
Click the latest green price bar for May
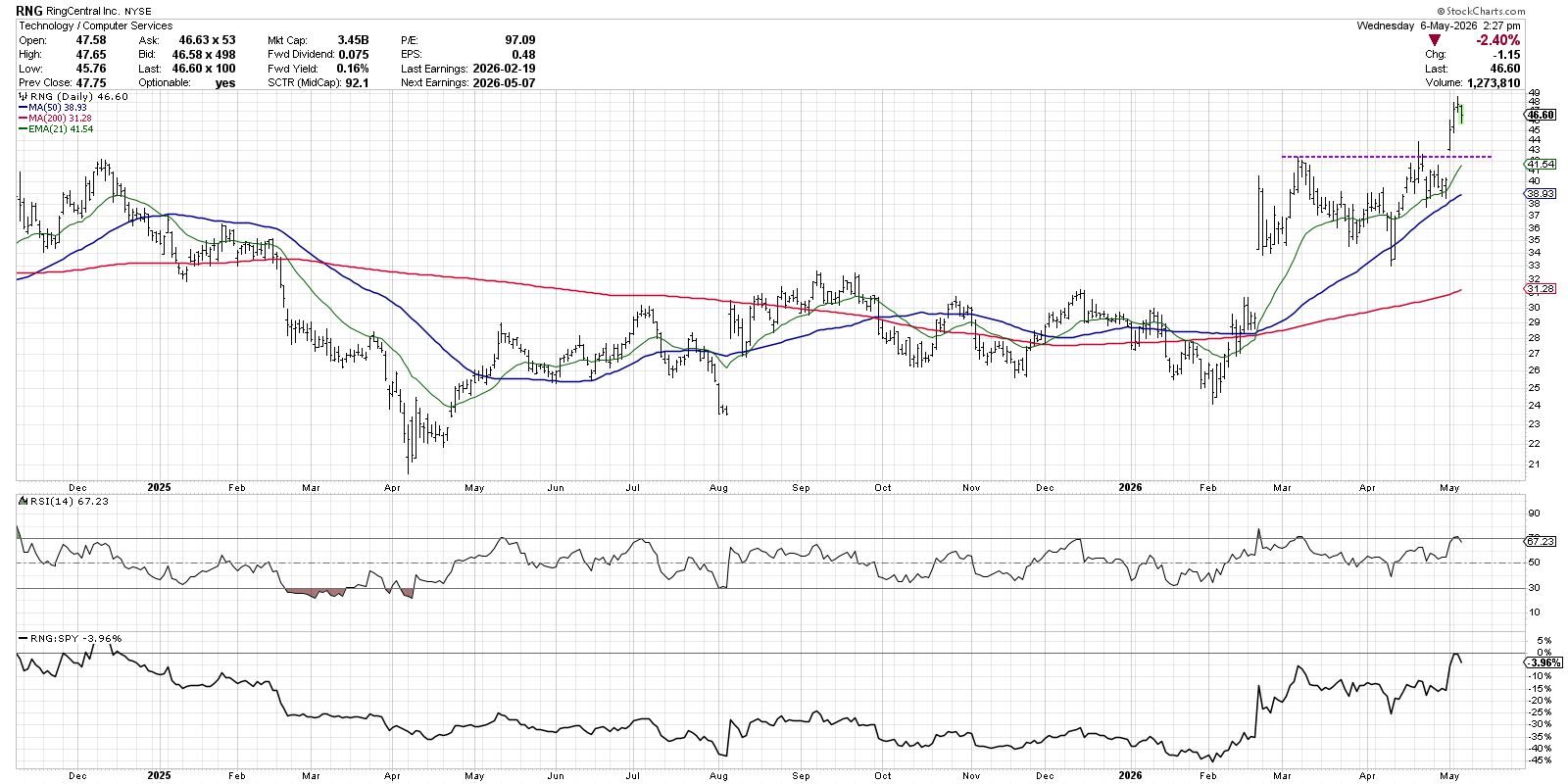pos(1461,115)
